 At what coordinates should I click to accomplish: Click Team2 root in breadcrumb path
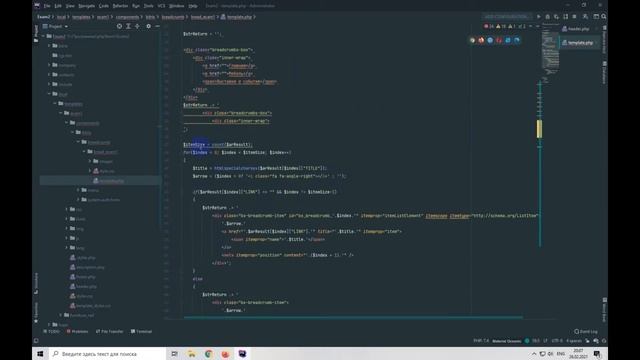pos(44,17)
